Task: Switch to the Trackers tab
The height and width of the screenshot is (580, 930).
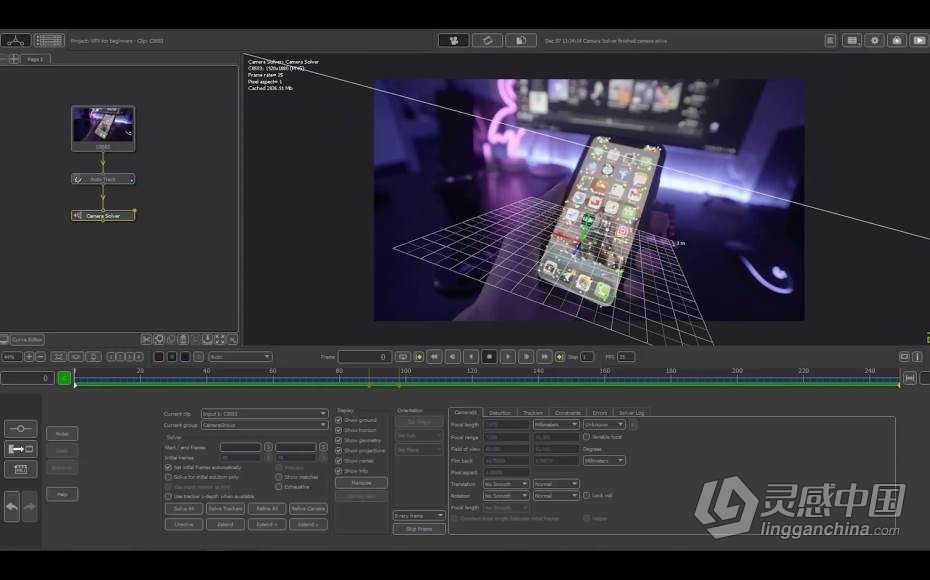Action: [533, 412]
